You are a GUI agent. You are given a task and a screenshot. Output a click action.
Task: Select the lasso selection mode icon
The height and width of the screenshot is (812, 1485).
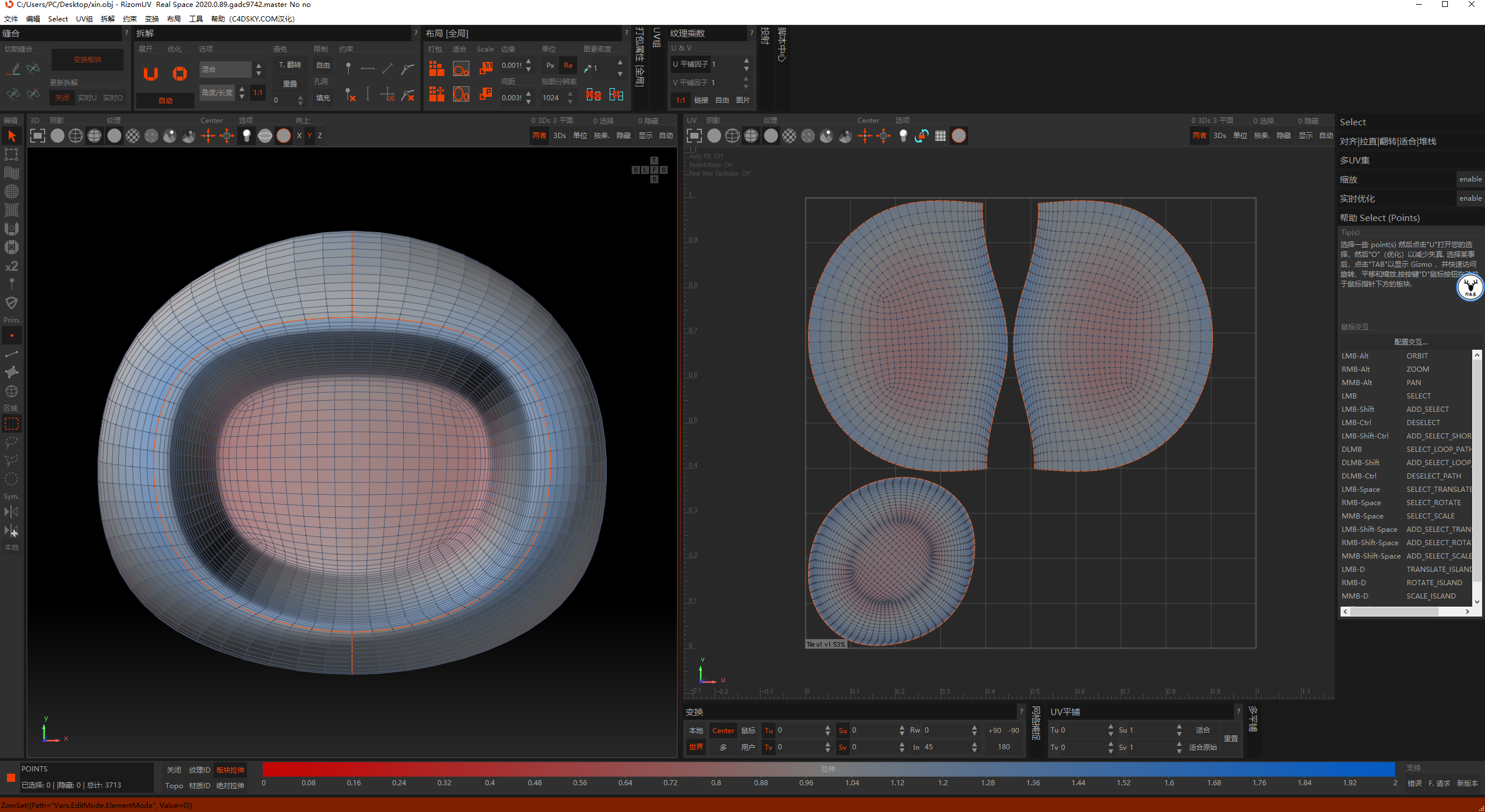click(x=12, y=443)
